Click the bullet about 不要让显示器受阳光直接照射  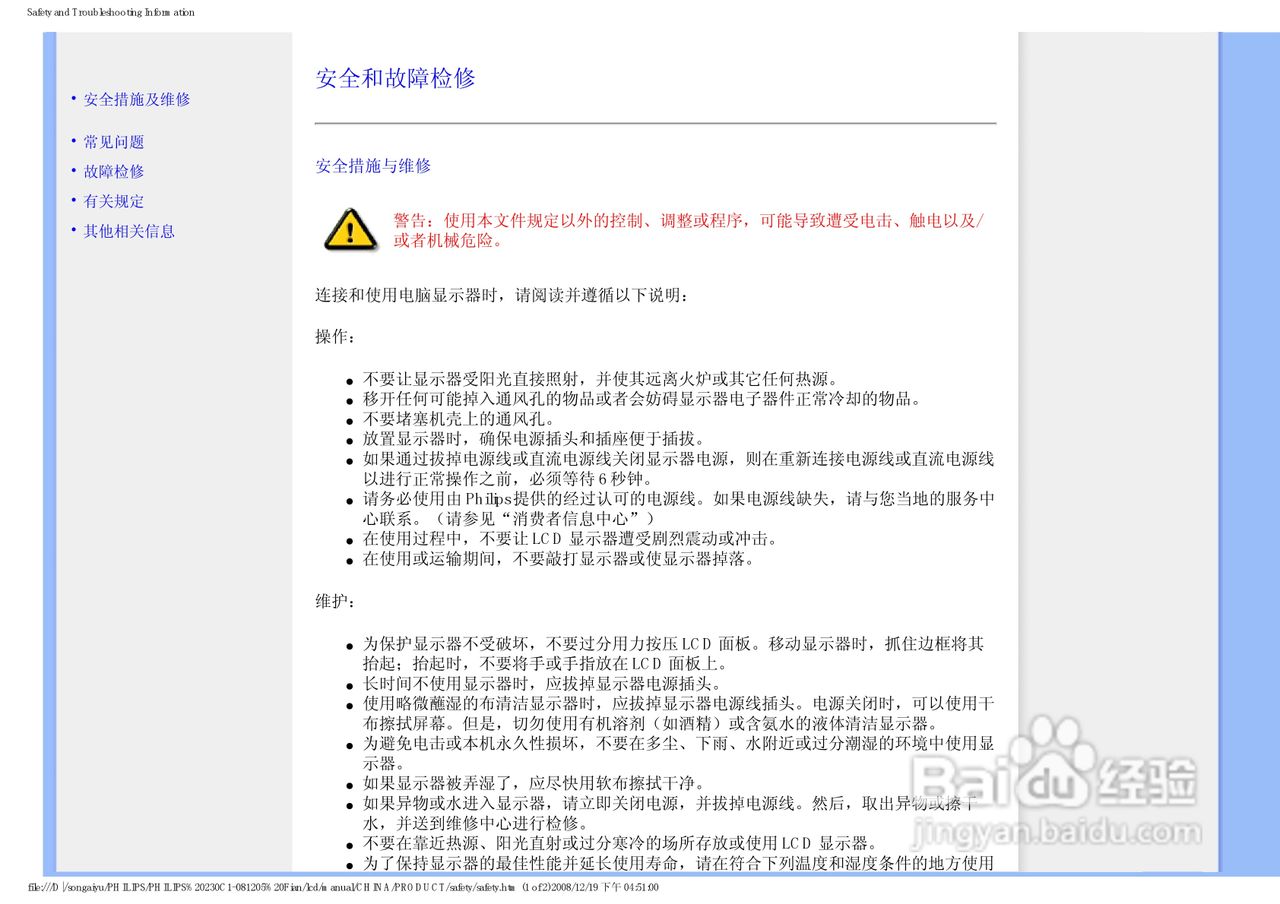point(600,379)
